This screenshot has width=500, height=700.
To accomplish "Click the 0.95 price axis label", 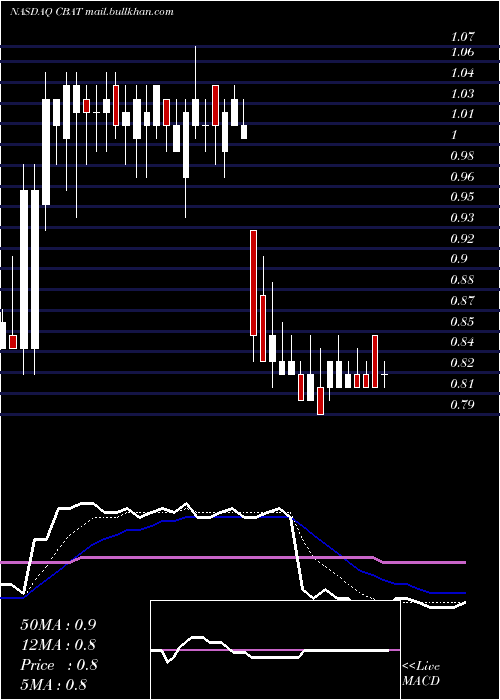I will (x=462, y=197).
